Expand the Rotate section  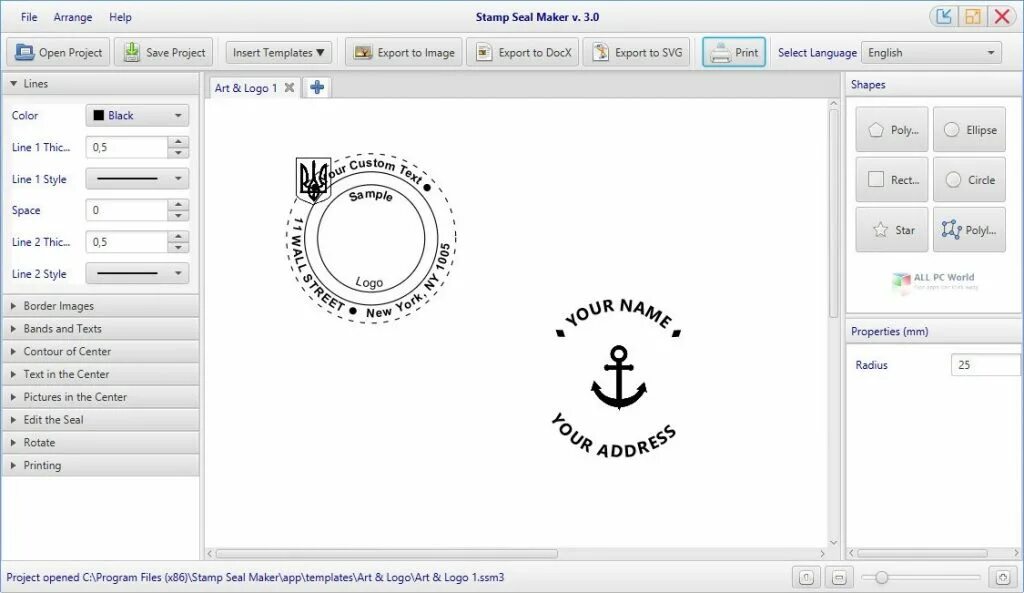pos(101,443)
